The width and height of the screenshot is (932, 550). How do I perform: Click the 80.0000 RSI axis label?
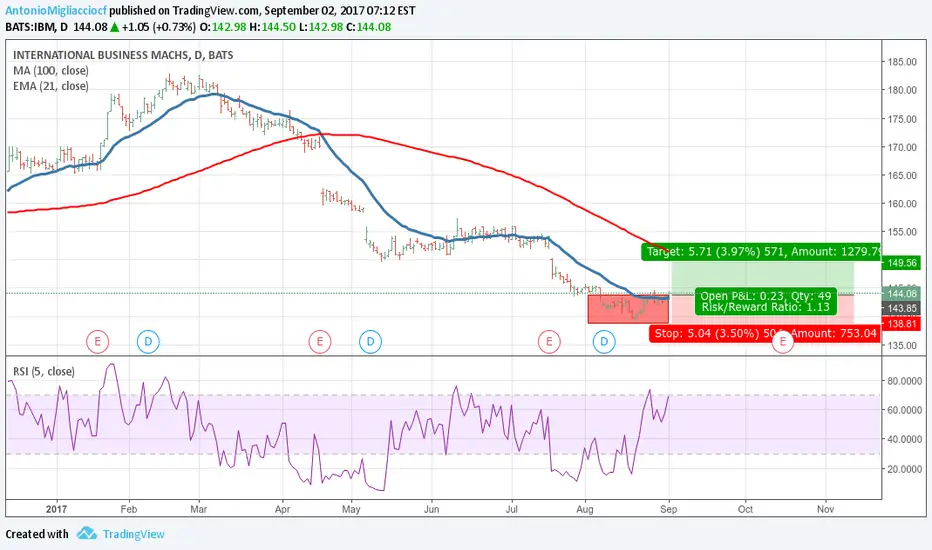(x=904, y=381)
